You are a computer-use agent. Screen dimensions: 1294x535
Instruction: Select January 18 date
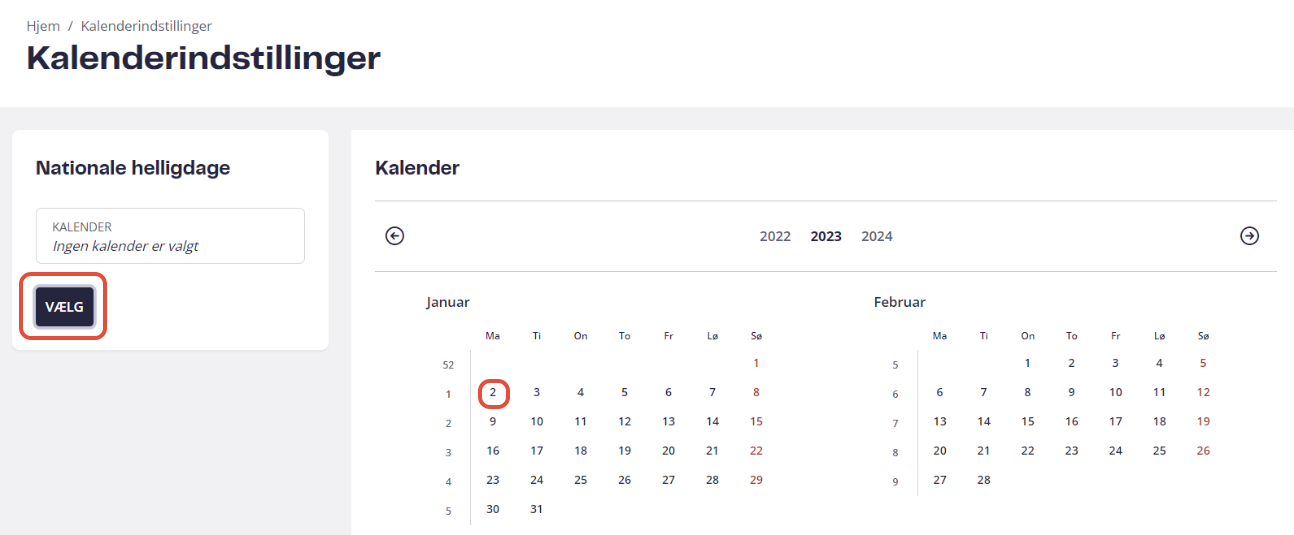[581, 451]
